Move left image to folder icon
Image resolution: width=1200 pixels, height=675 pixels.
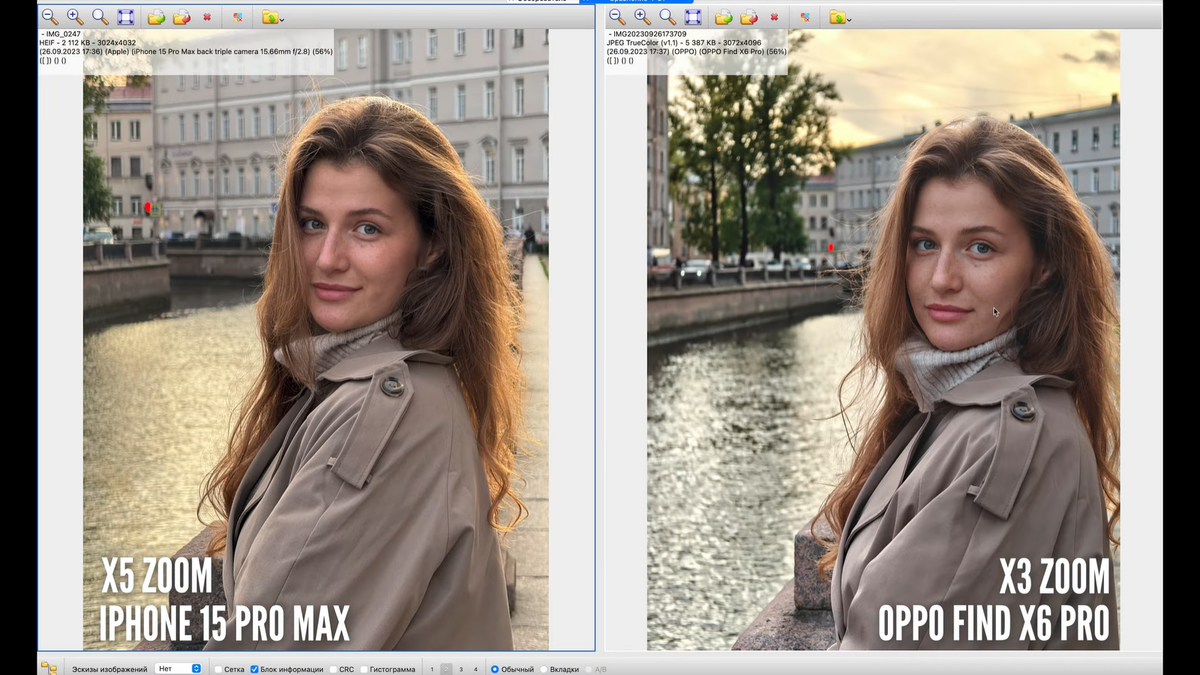pyautogui.click(x=181, y=17)
